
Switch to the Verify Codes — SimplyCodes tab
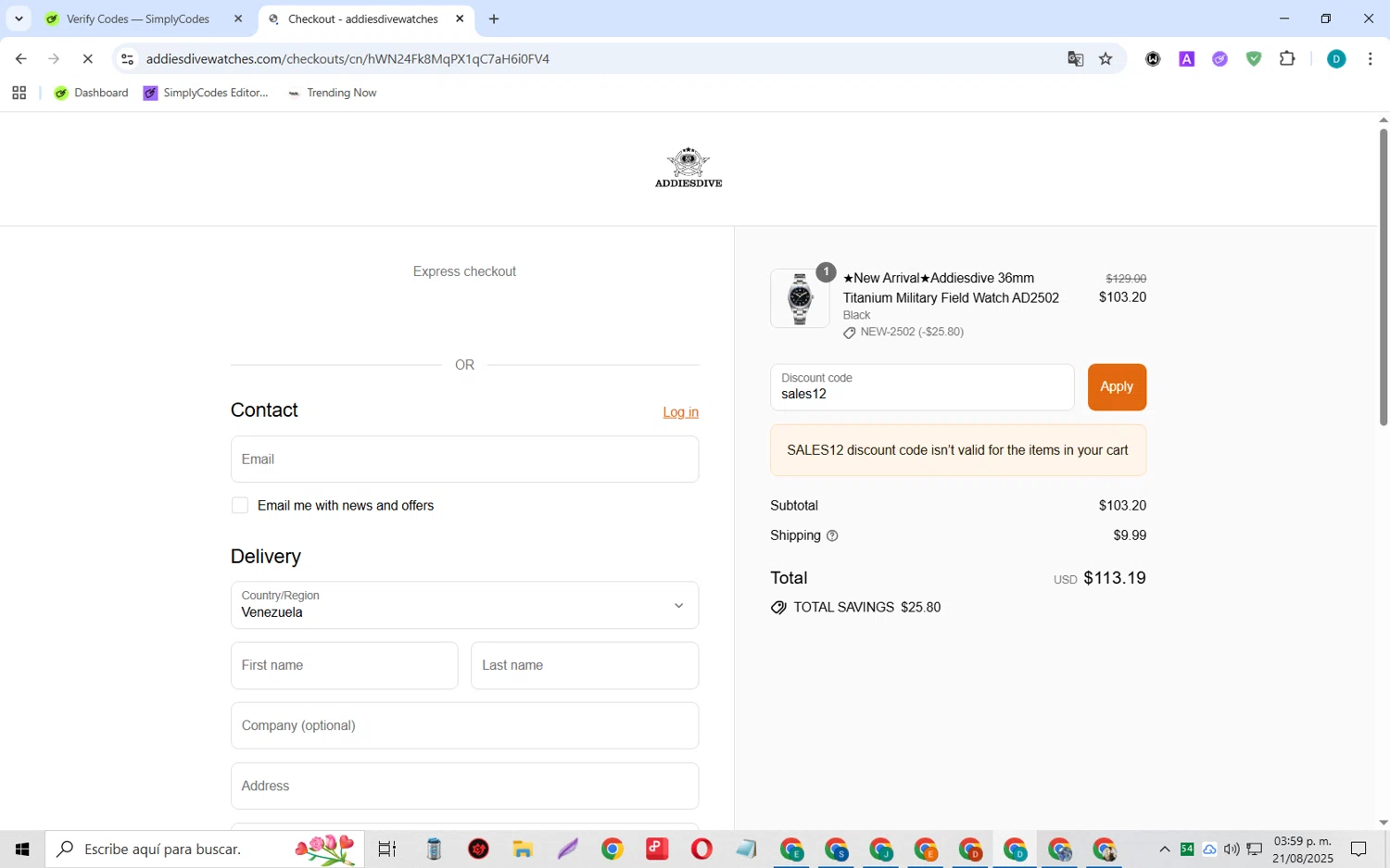tap(139, 19)
